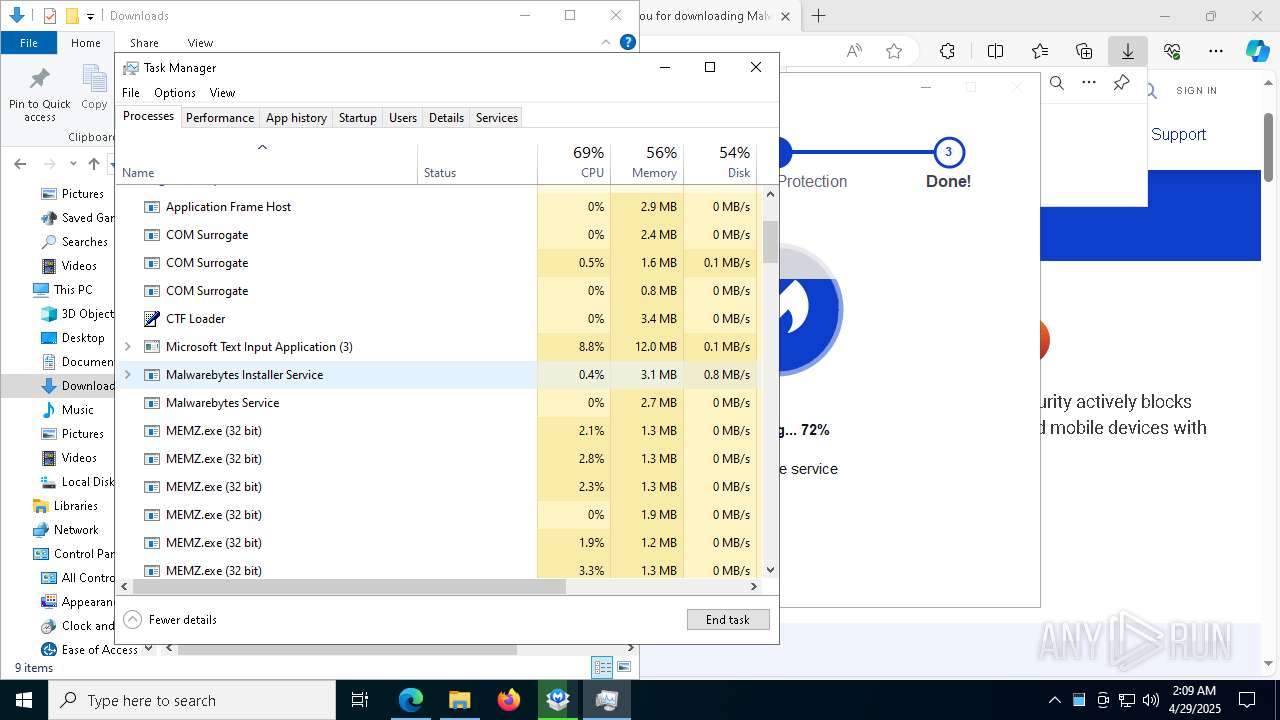Open Edge Extensions puzzle icon

[x=947, y=51]
